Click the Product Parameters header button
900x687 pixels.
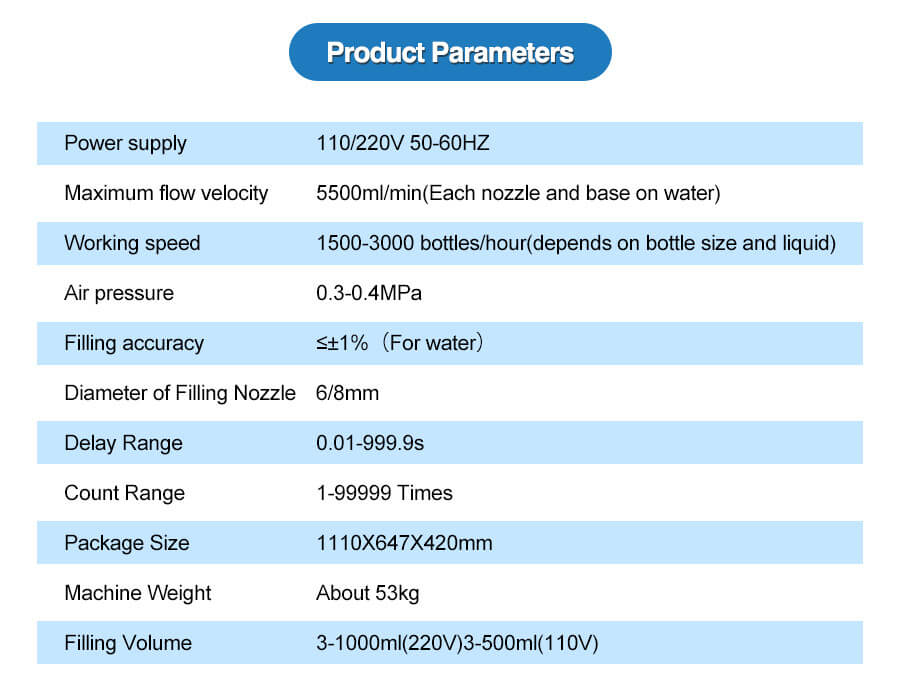(450, 52)
